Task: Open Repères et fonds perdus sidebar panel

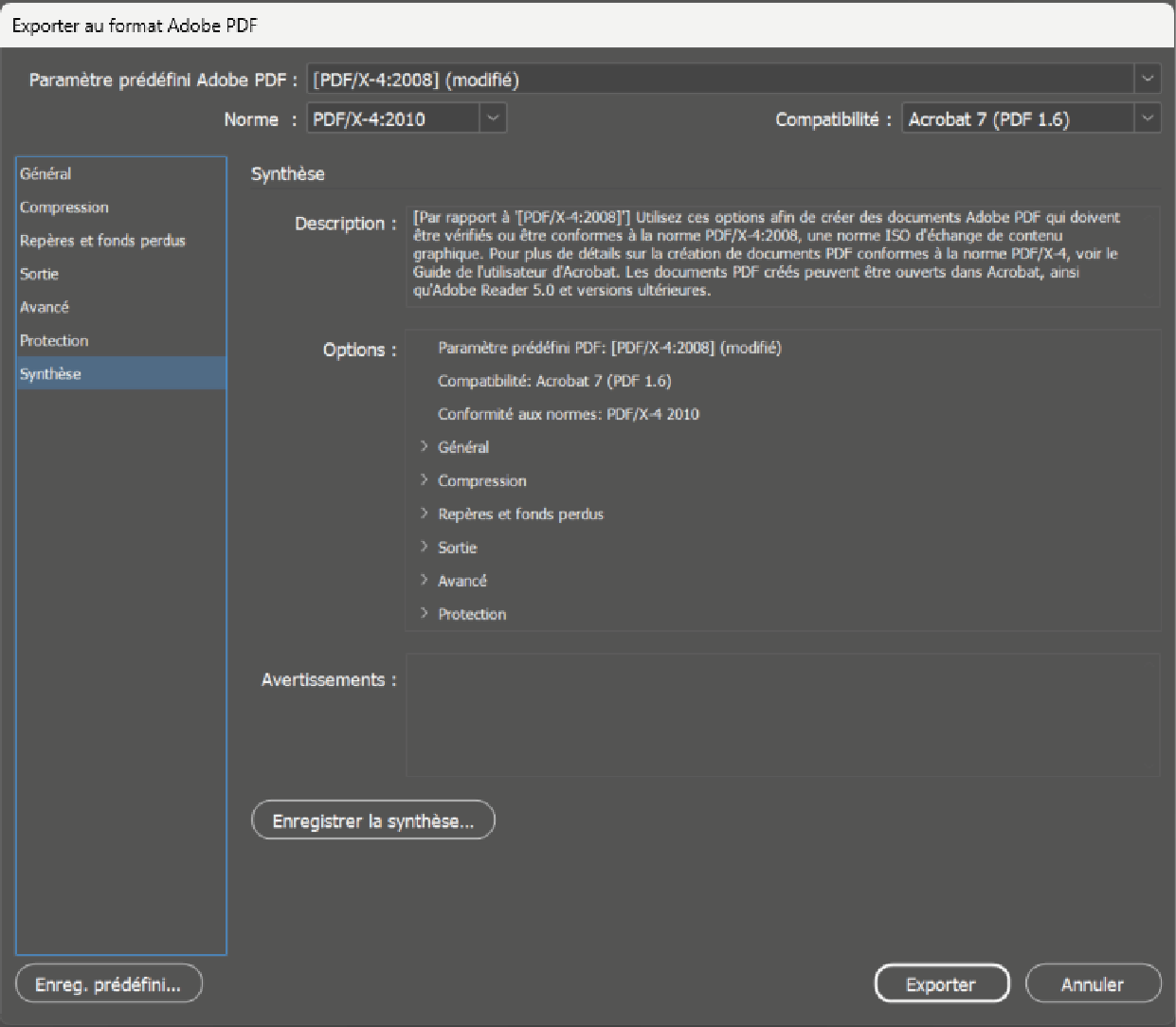Action: coord(102,241)
